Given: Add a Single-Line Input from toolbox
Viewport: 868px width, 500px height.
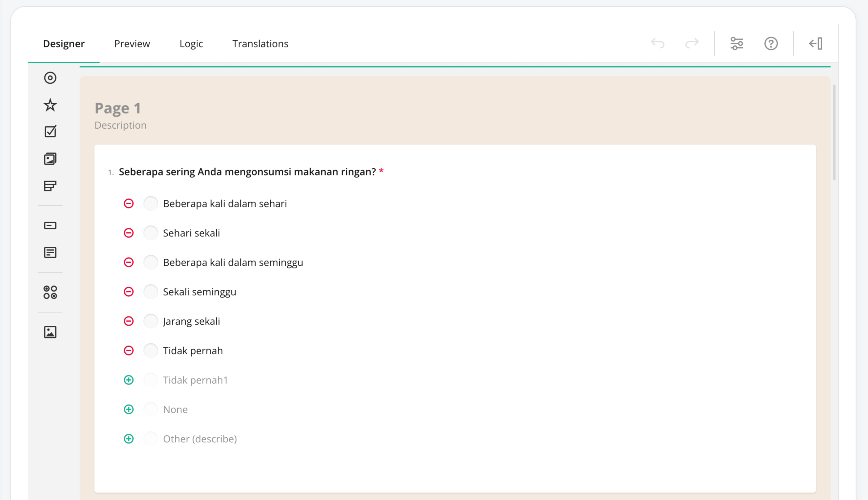Looking at the screenshot, I should [50, 225].
